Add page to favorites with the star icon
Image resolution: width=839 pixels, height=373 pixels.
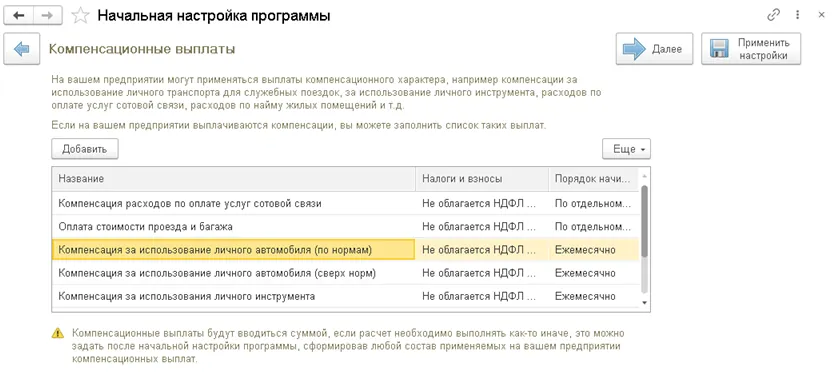tap(80, 16)
